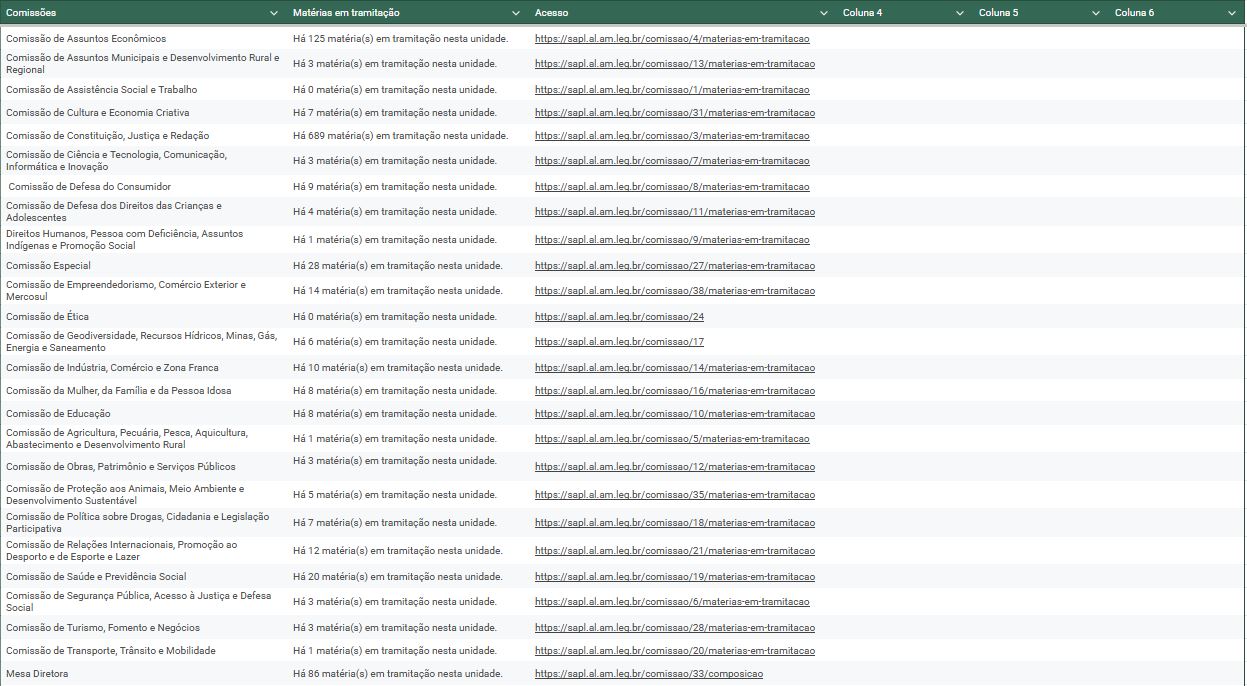
Task: Go to the comissao/21 matérias link
Action: pyautogui.click(x=675, y=551)
